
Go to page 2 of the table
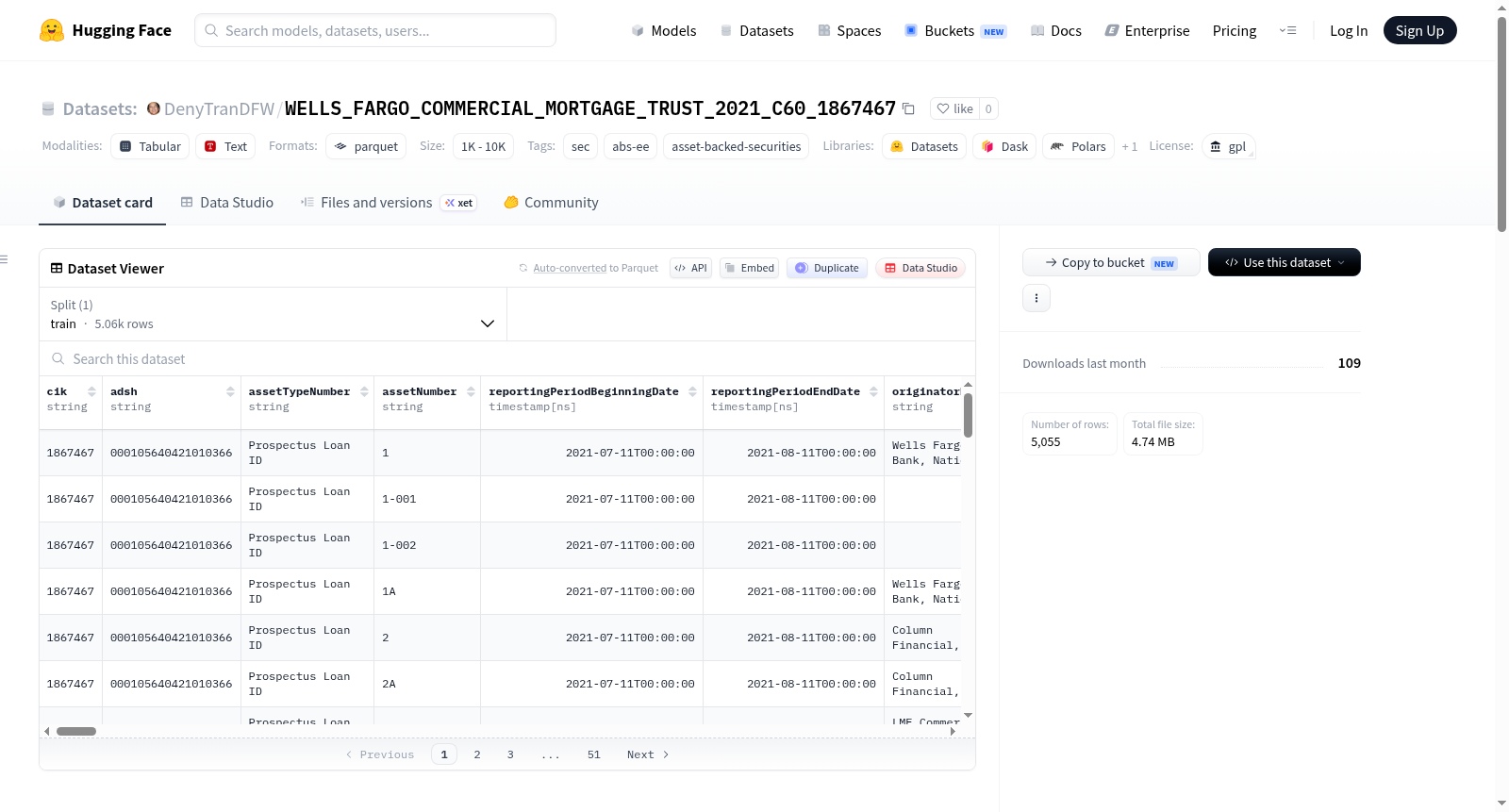click(477, 754)
